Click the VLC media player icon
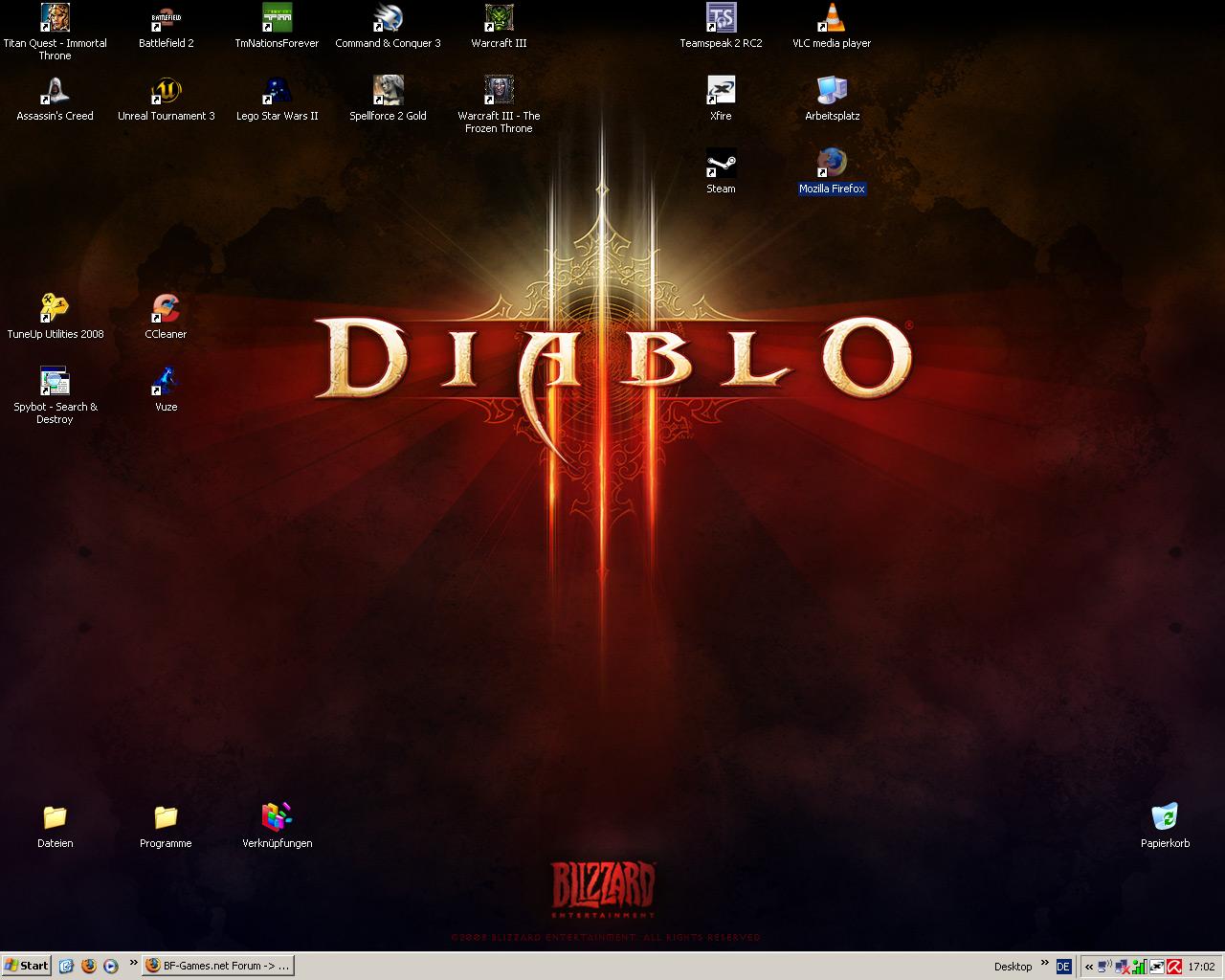 pos(831,19)
